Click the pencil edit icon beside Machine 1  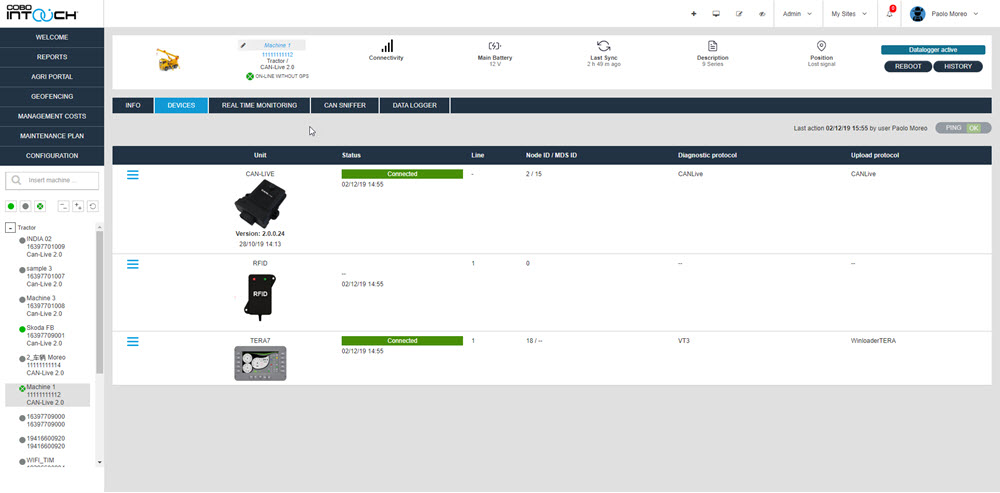243,45
